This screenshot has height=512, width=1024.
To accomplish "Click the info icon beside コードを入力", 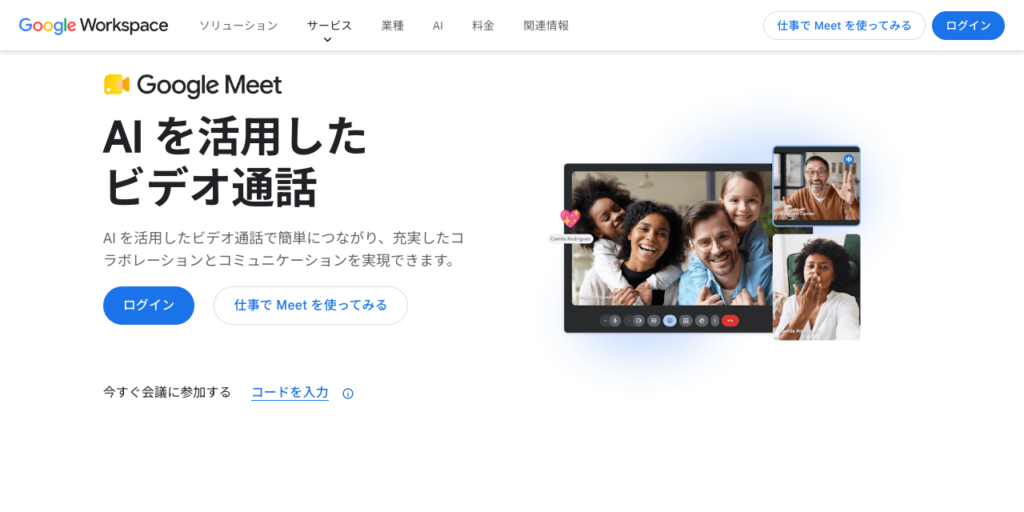I will [x=348, y=393].
